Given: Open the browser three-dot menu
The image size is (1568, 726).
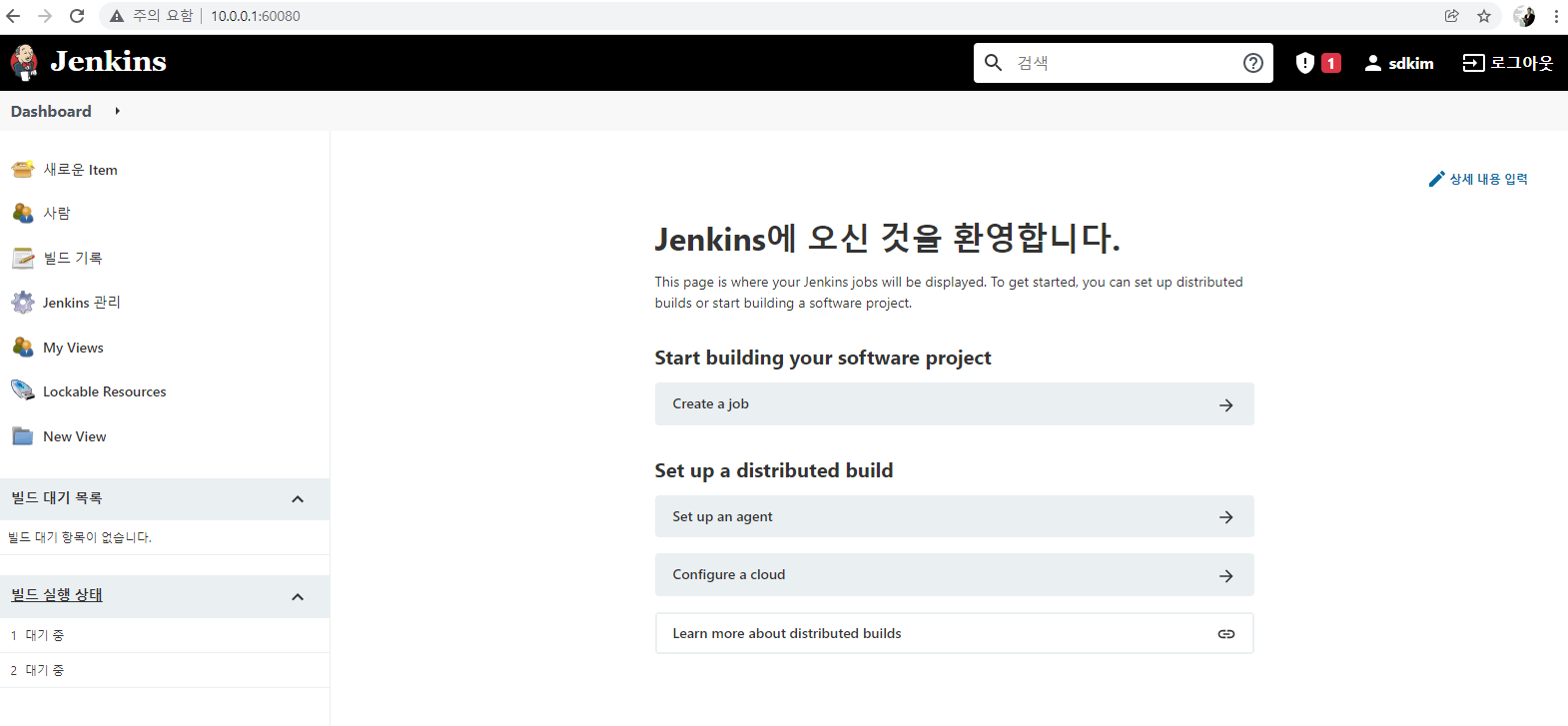Looking at the screenshot, I should click(1556, 16).
